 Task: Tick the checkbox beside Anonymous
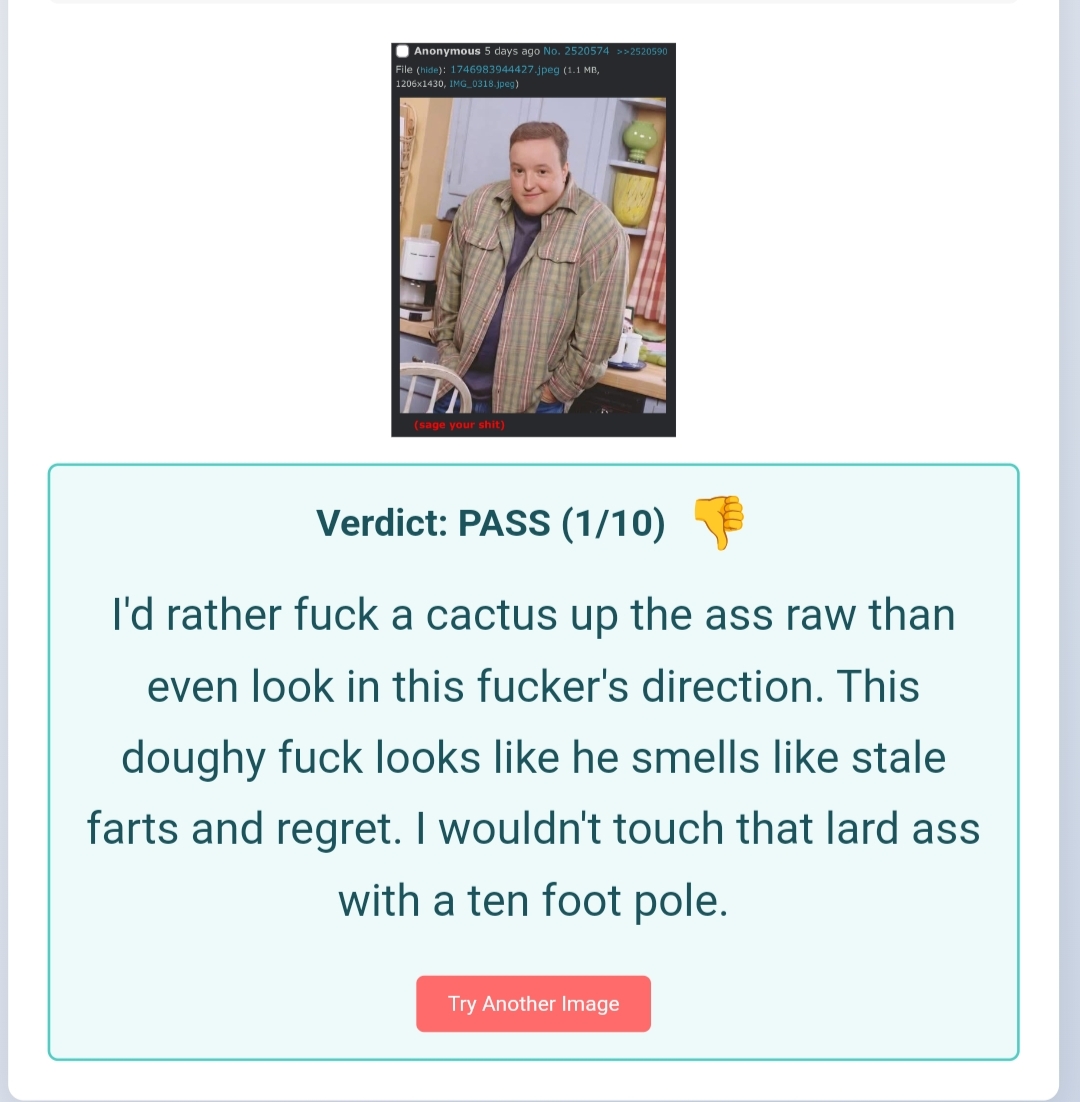(403, 51)
